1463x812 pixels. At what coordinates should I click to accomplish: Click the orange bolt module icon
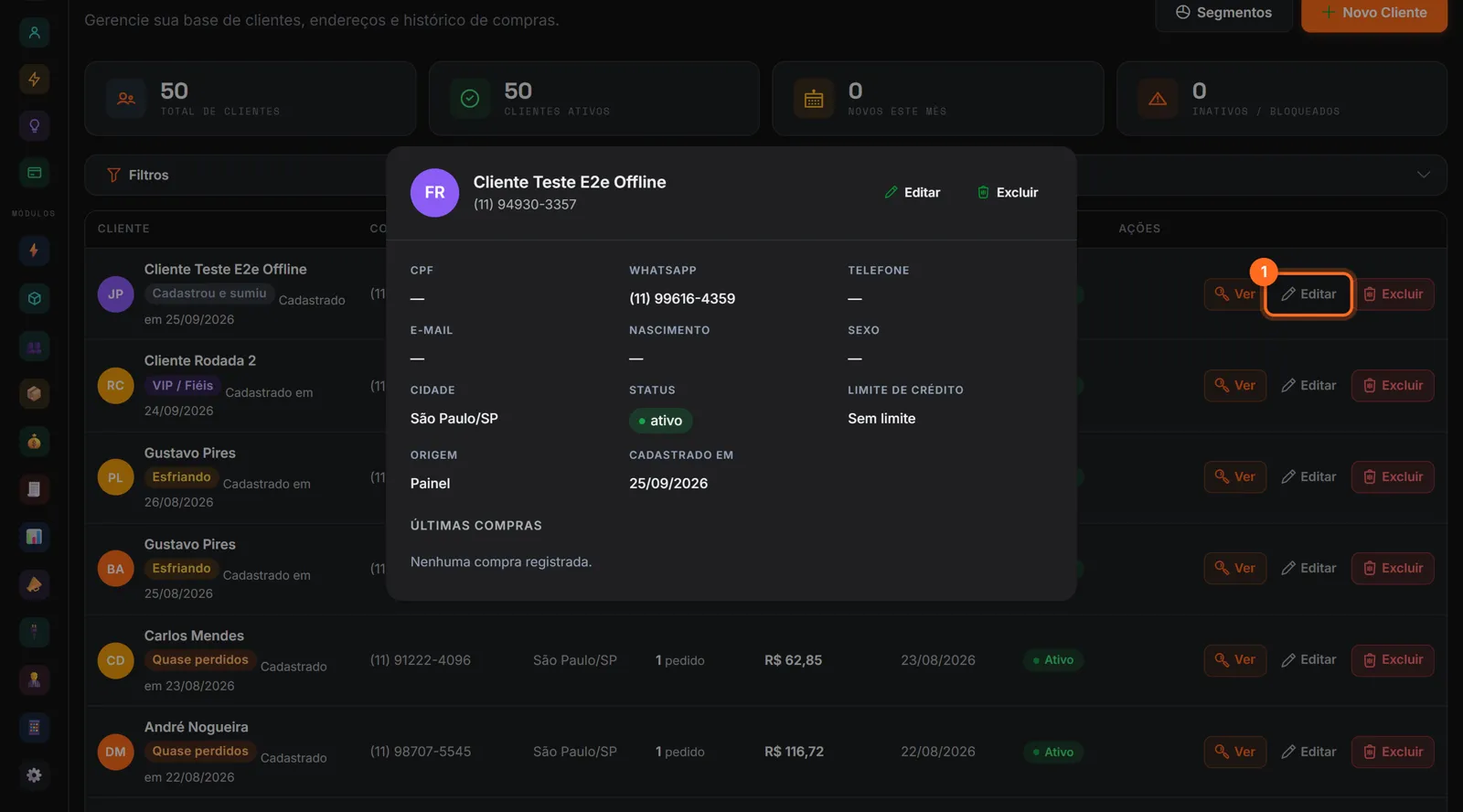click(34, 251)
